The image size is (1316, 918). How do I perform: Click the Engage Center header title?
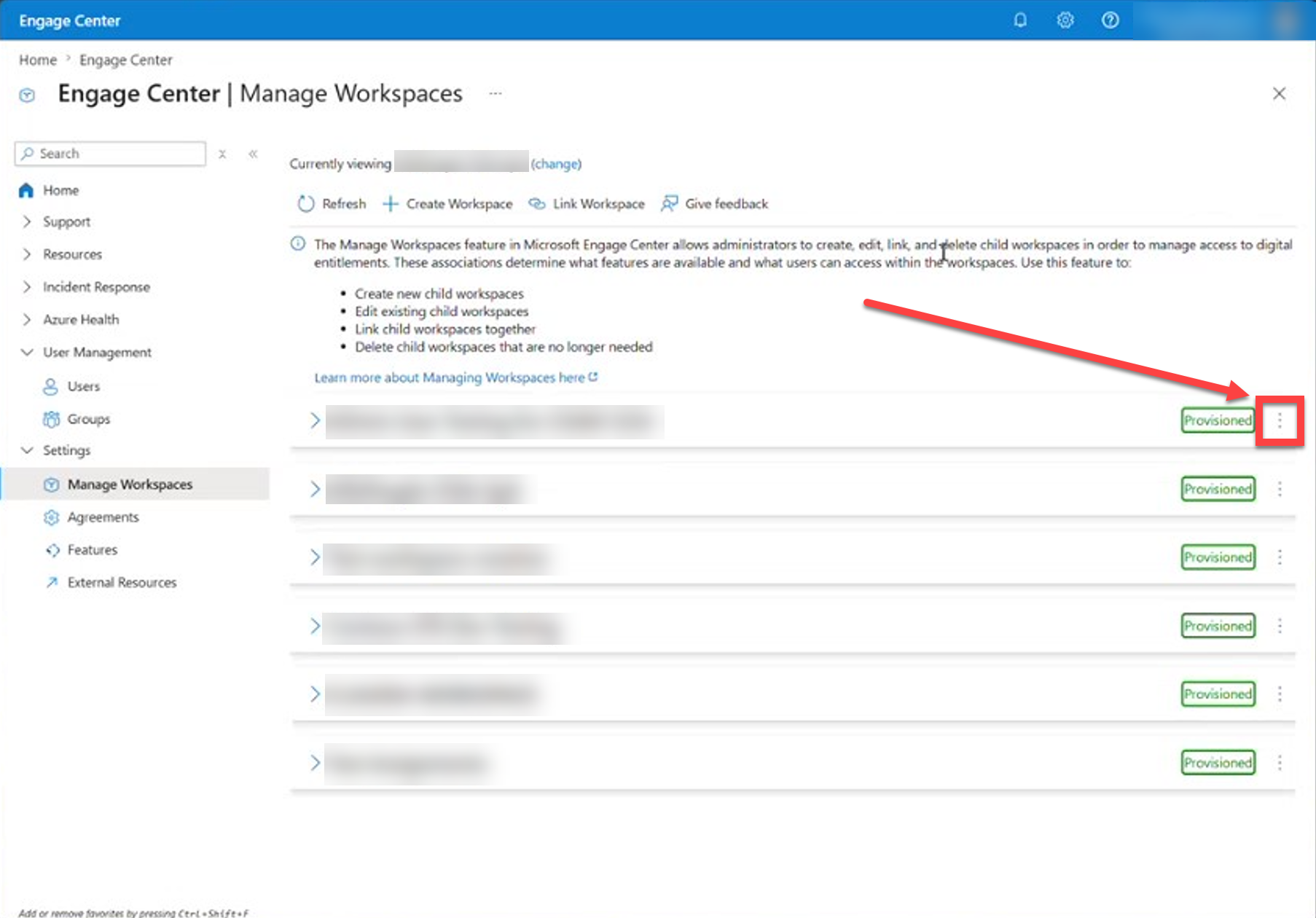[70, 21]
